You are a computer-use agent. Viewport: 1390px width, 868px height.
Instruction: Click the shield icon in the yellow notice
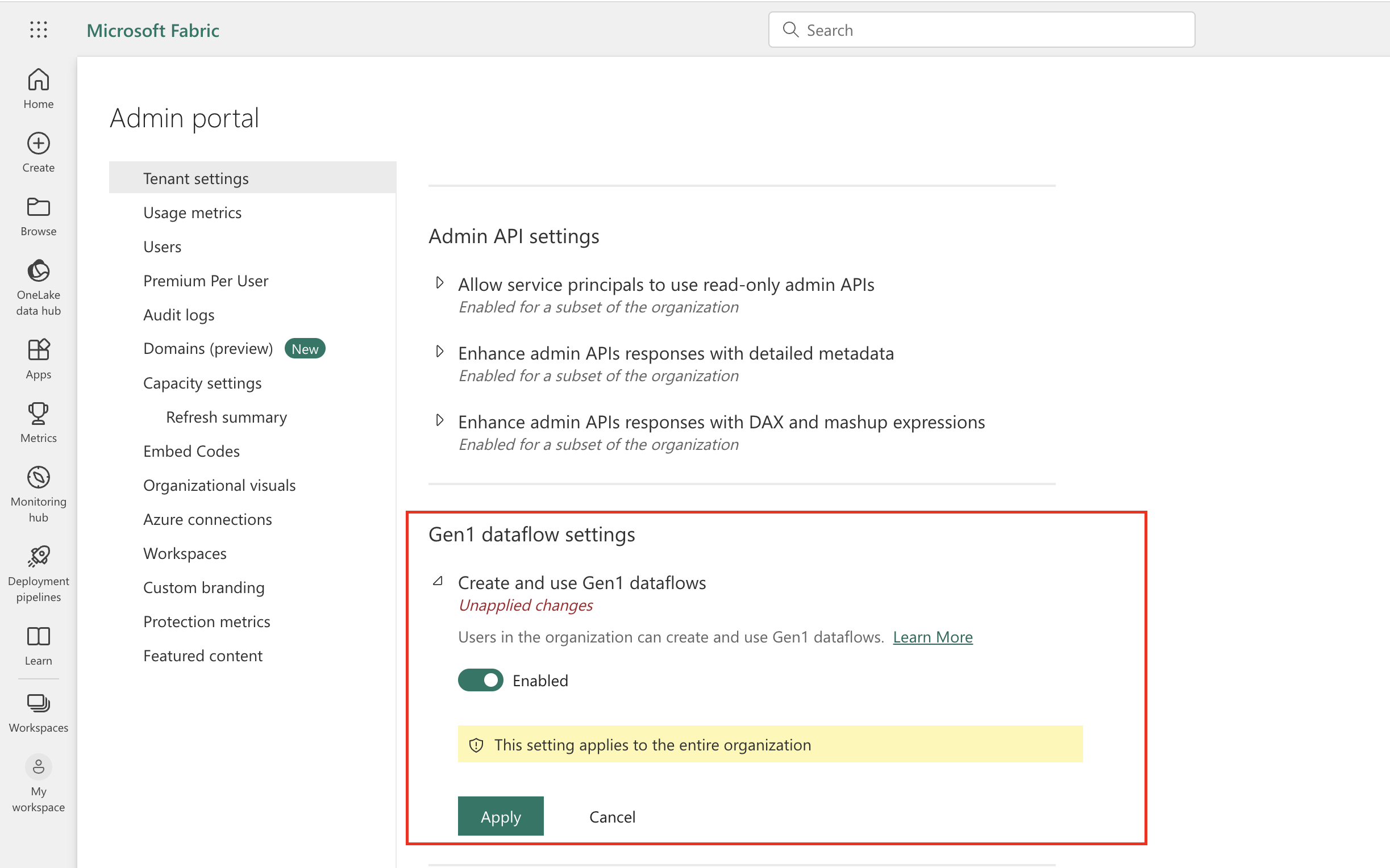(x=476, y=745)
